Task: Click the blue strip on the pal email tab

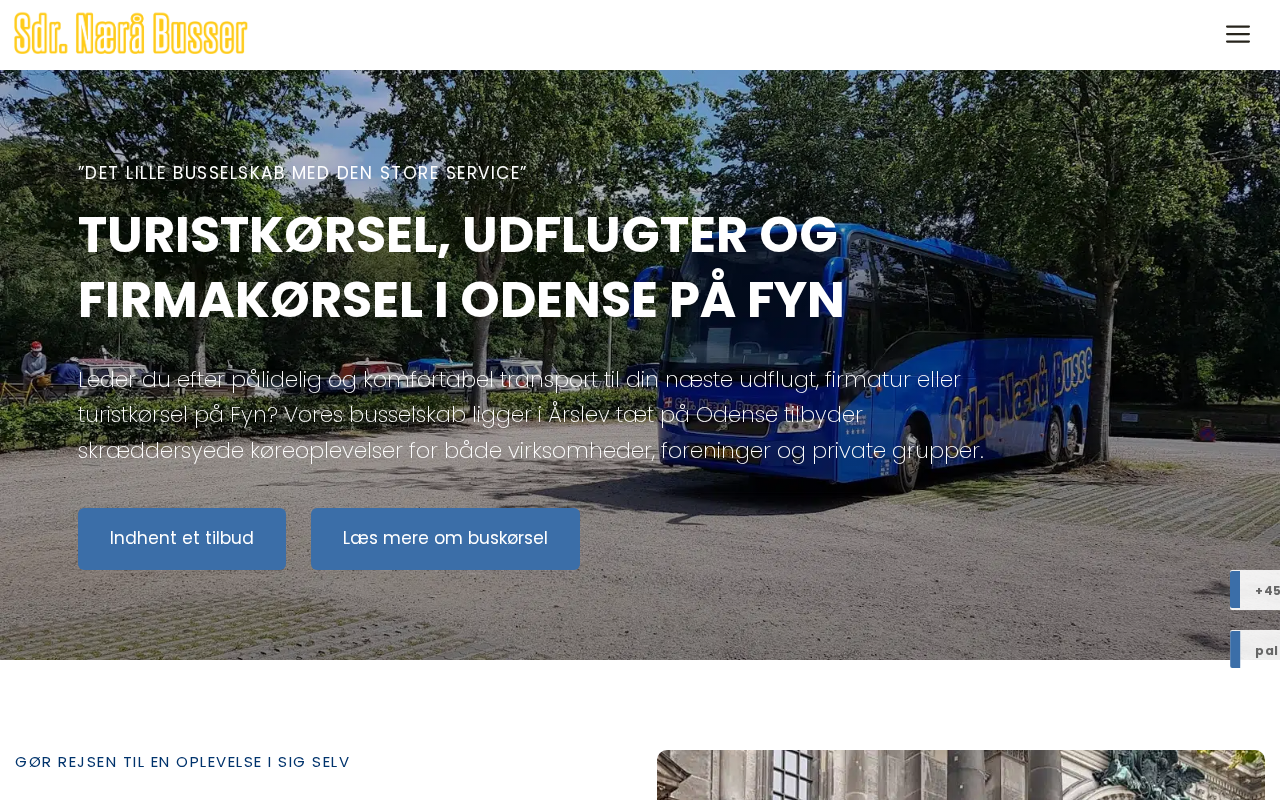Action: click(1235, 650)
